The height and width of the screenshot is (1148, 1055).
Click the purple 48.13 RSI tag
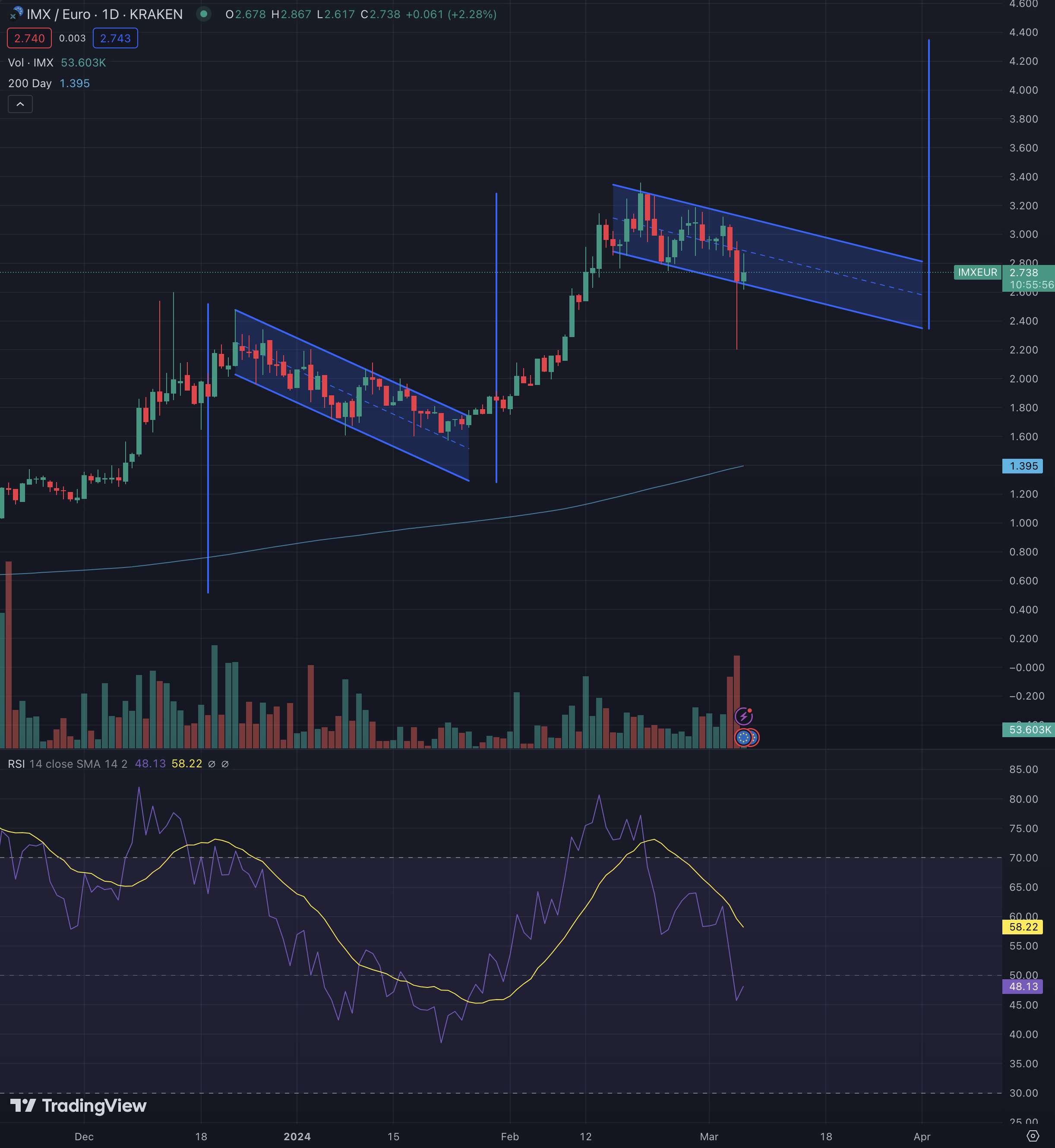click(1023, 987)
